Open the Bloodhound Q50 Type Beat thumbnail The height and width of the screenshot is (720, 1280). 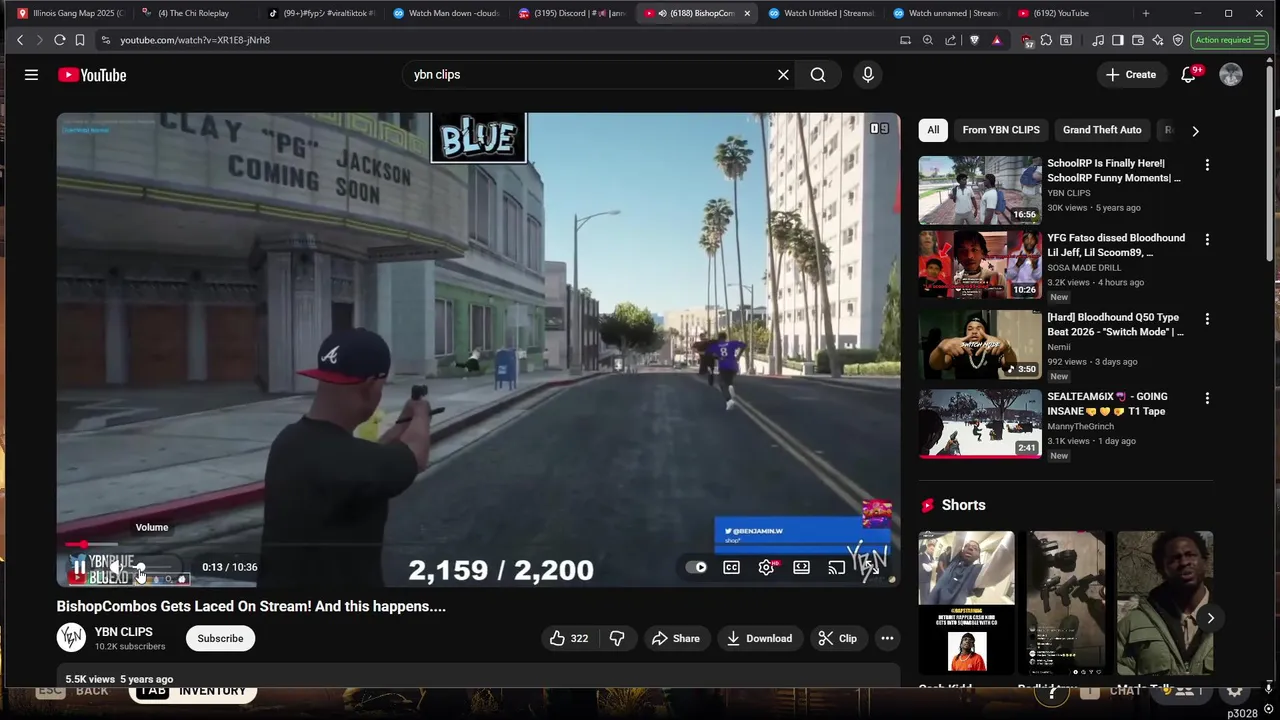point(980,344)
